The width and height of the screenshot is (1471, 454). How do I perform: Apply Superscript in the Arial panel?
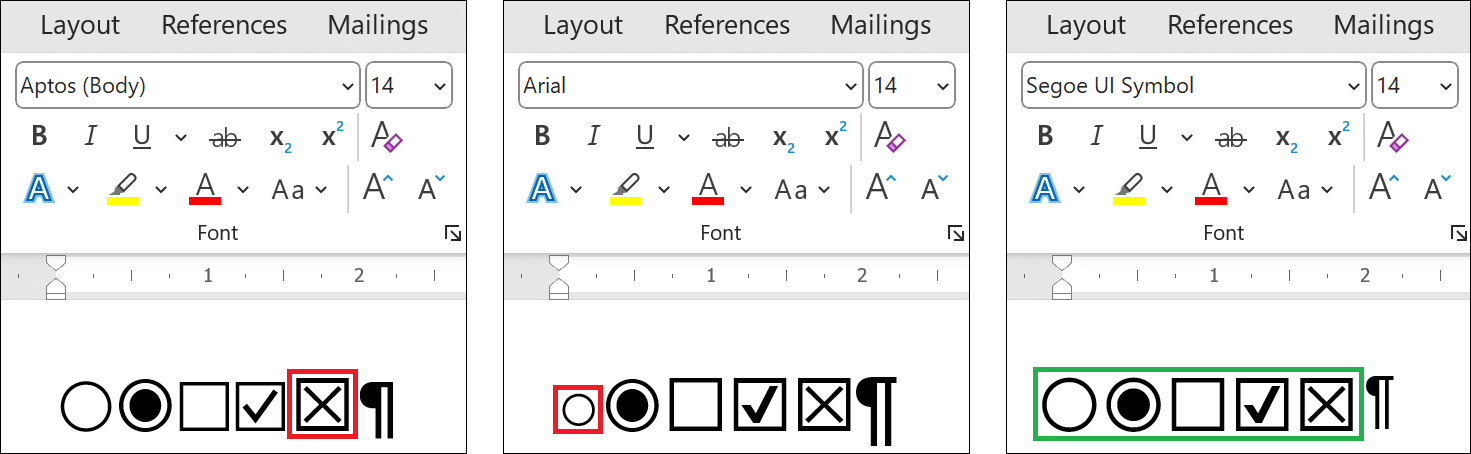pyautogui.click(x=835, y=135)
